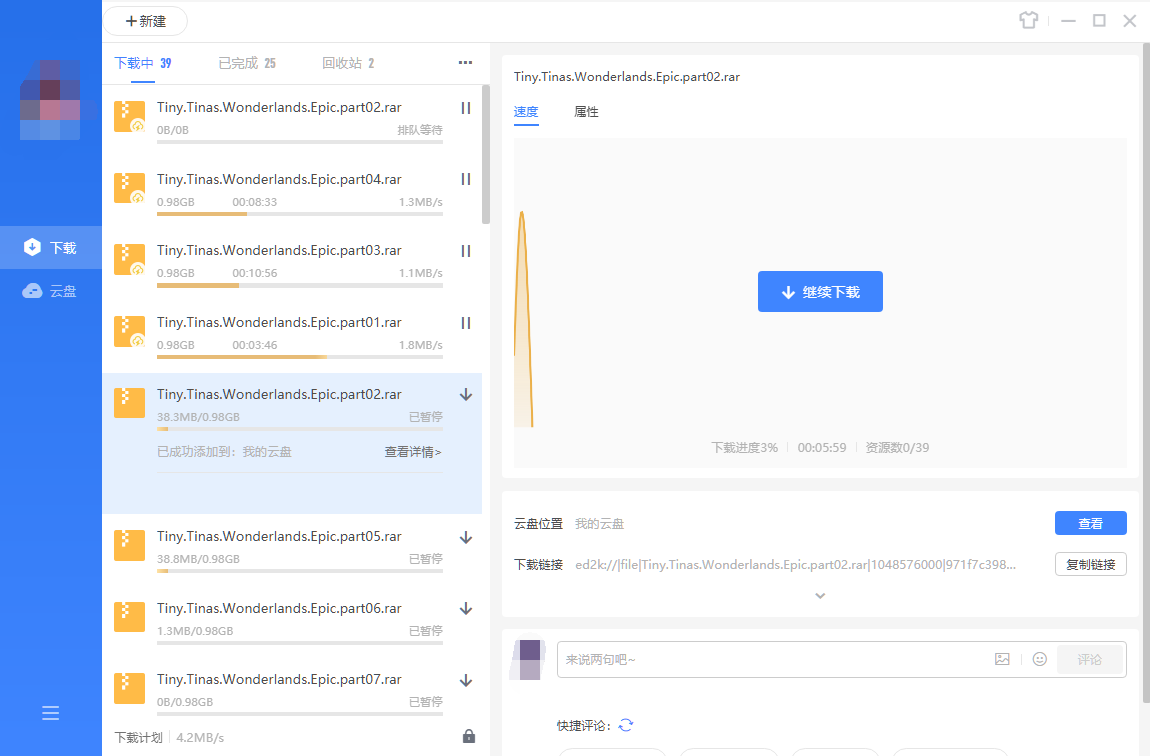The height and width of the screenshot is (756, 1150).
Task: Open emoji picker in comment box
Action: [x=1039, y=659]
